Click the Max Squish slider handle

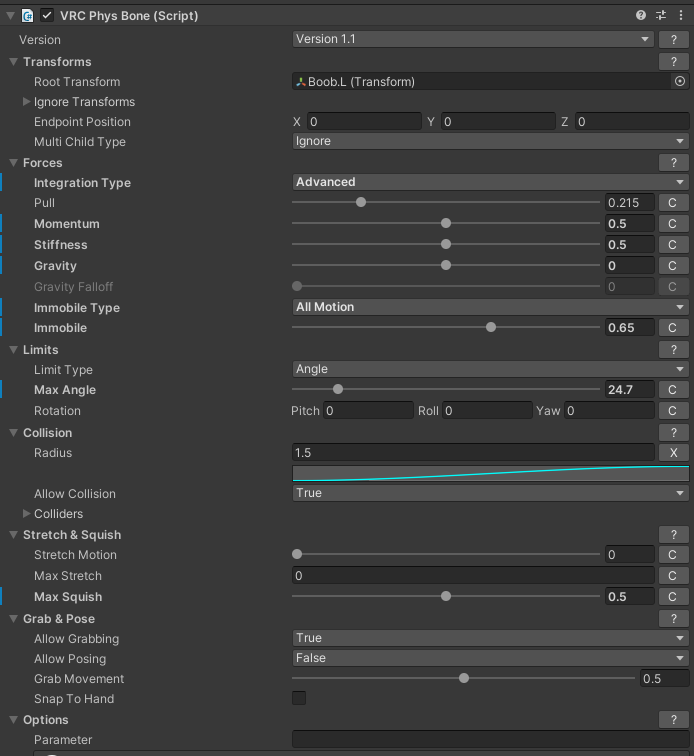(x=446, y=596)
